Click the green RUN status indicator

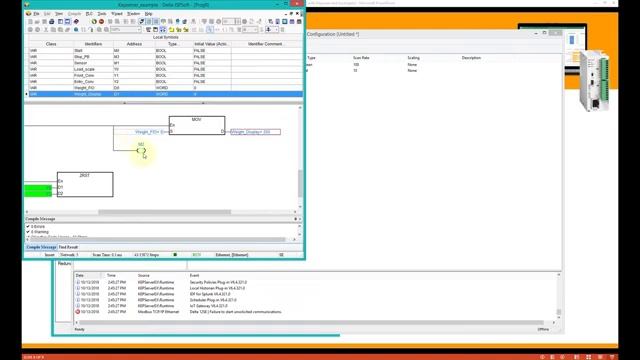coord(196,255)
